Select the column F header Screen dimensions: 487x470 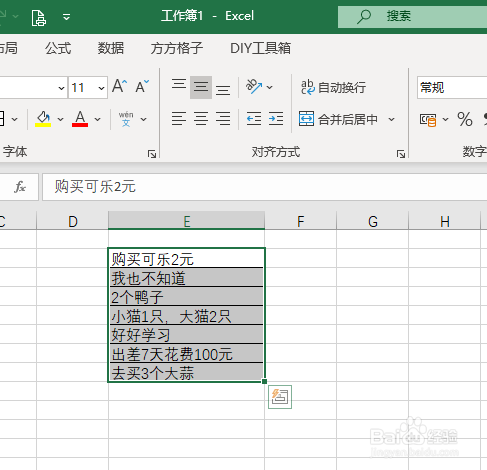tap(301, 221)
